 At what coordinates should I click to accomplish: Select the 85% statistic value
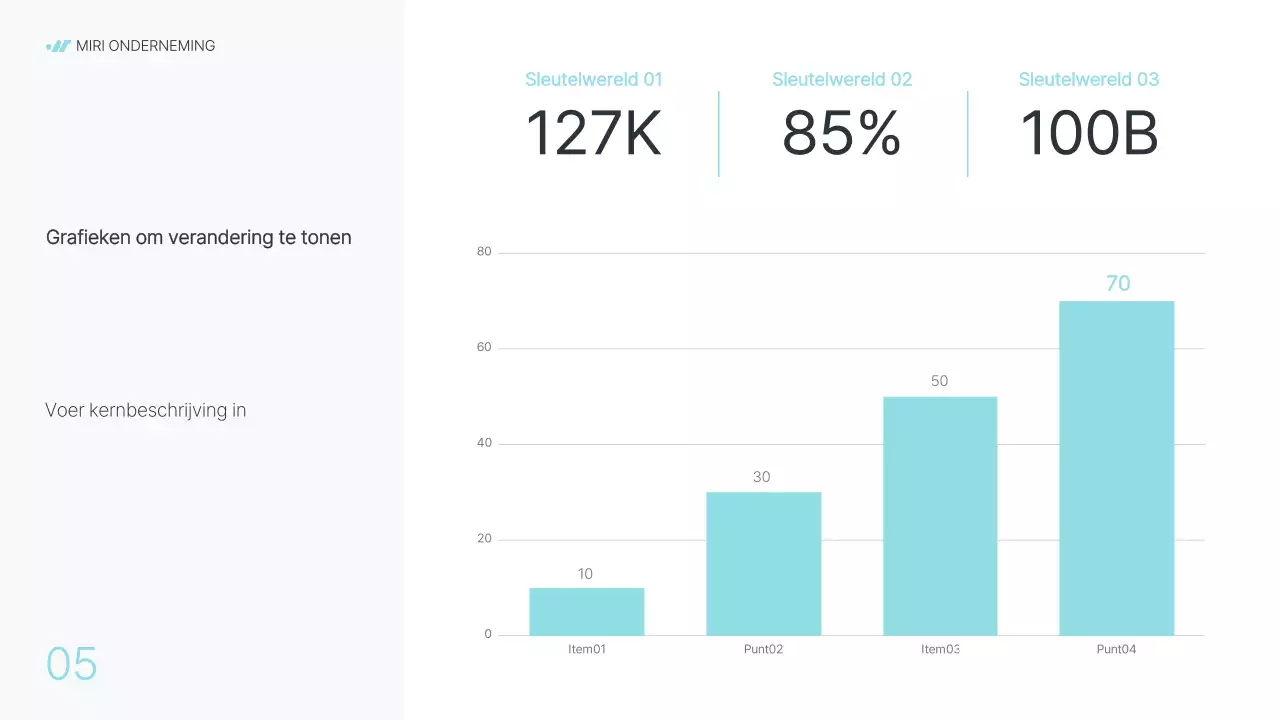tap(842, 134)
